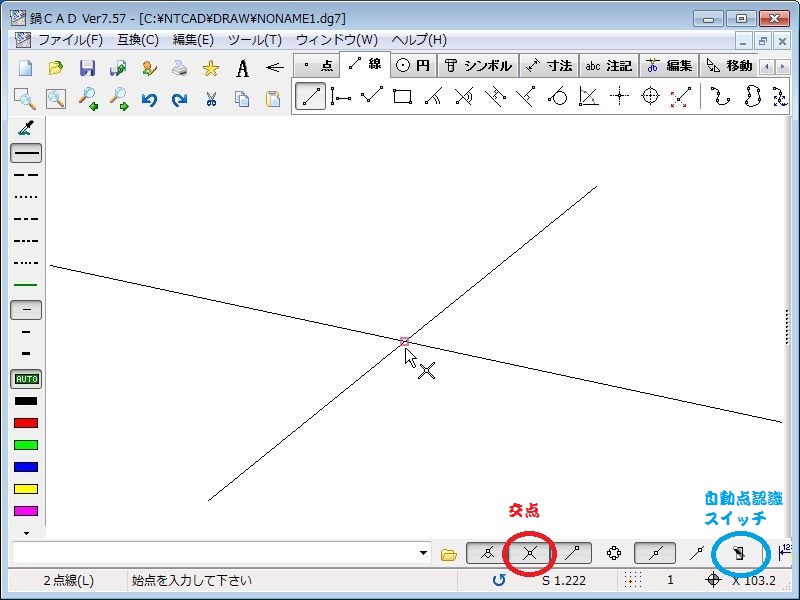Open the ウィンドウ(W) menu
This screenshot has height=600, width=800.
337,40
